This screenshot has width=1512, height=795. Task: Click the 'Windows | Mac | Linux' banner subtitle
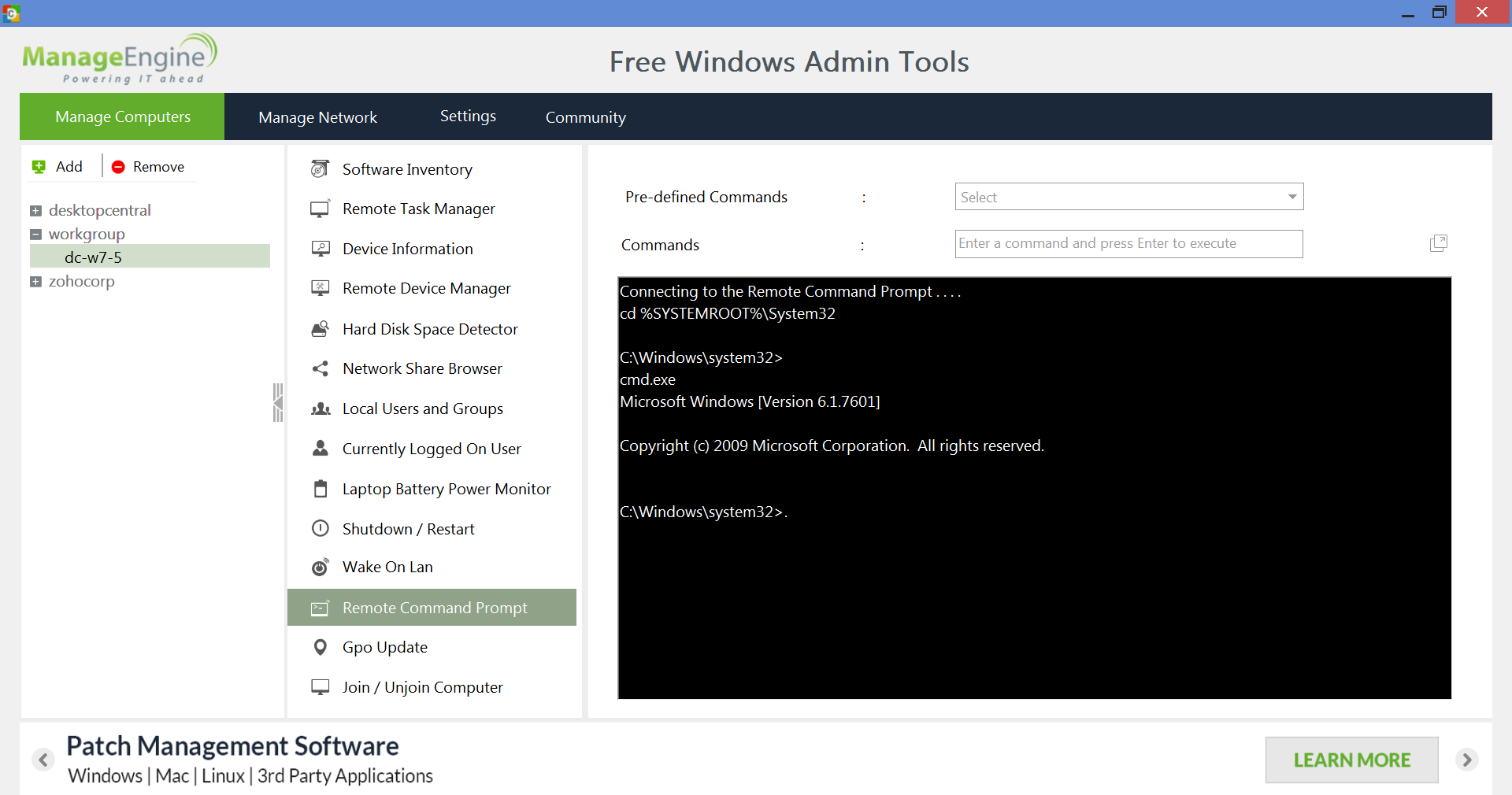(250, 776)
